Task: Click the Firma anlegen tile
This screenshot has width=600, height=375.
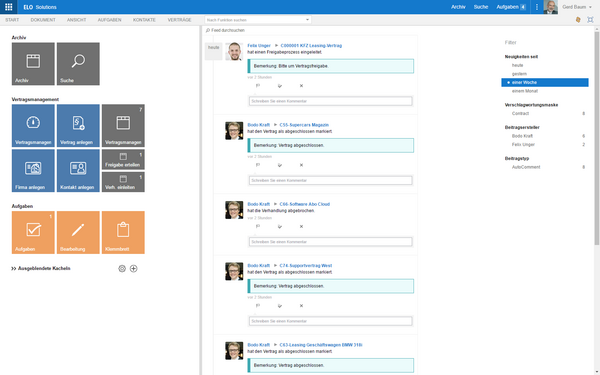Action: click(x=33, y=171)
